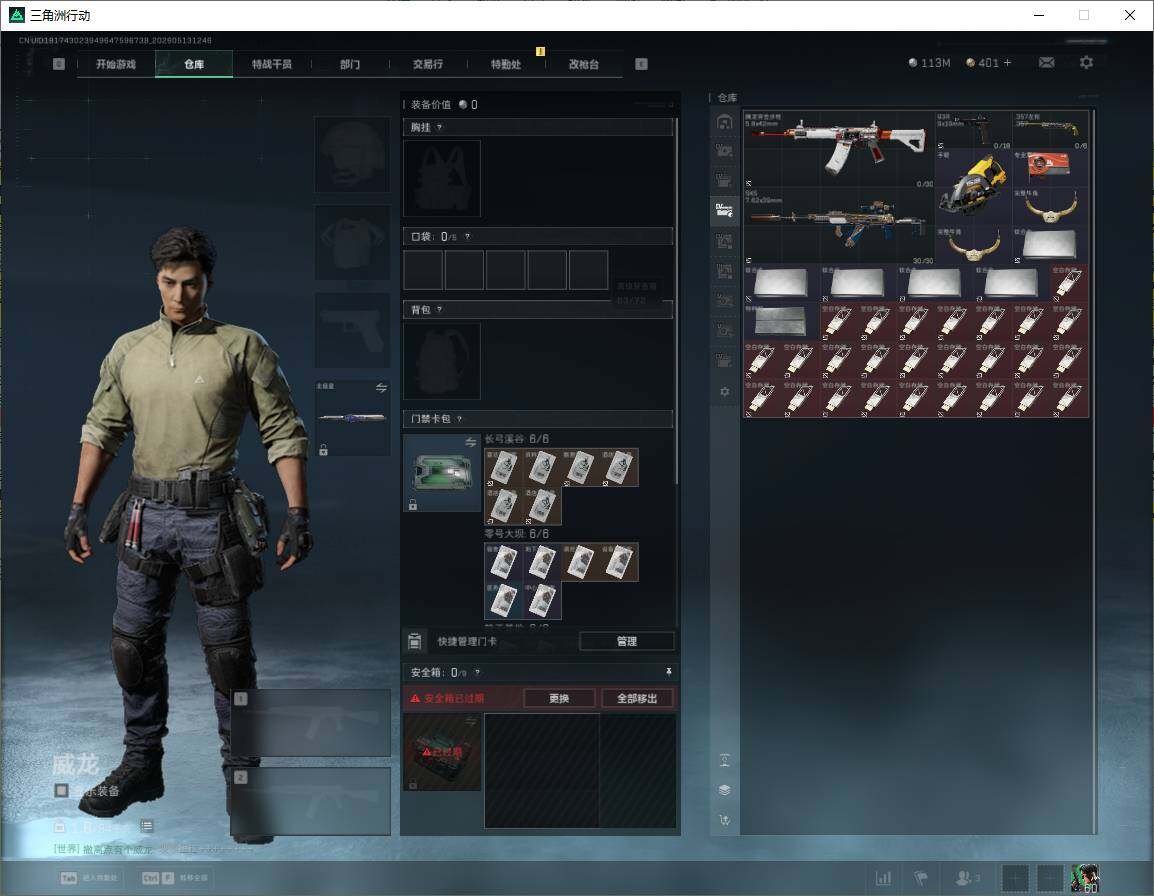Open the 开始游戏 tab
The height and width of the screenshot is (896, 1154).
point(116,64)
